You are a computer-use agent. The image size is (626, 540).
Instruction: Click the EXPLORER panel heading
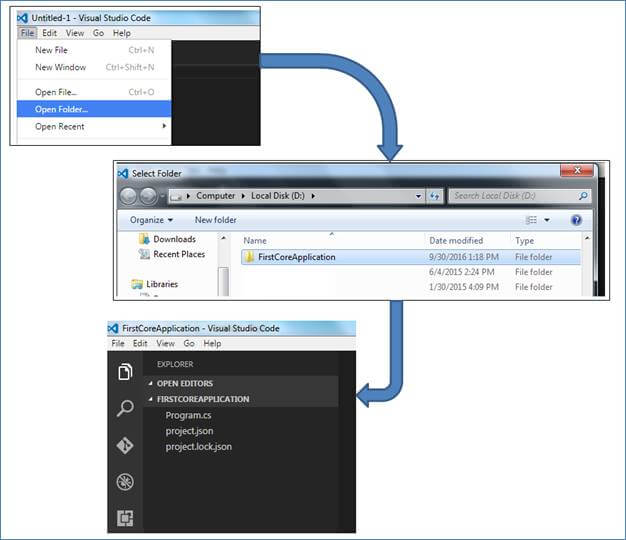[175, 364]
